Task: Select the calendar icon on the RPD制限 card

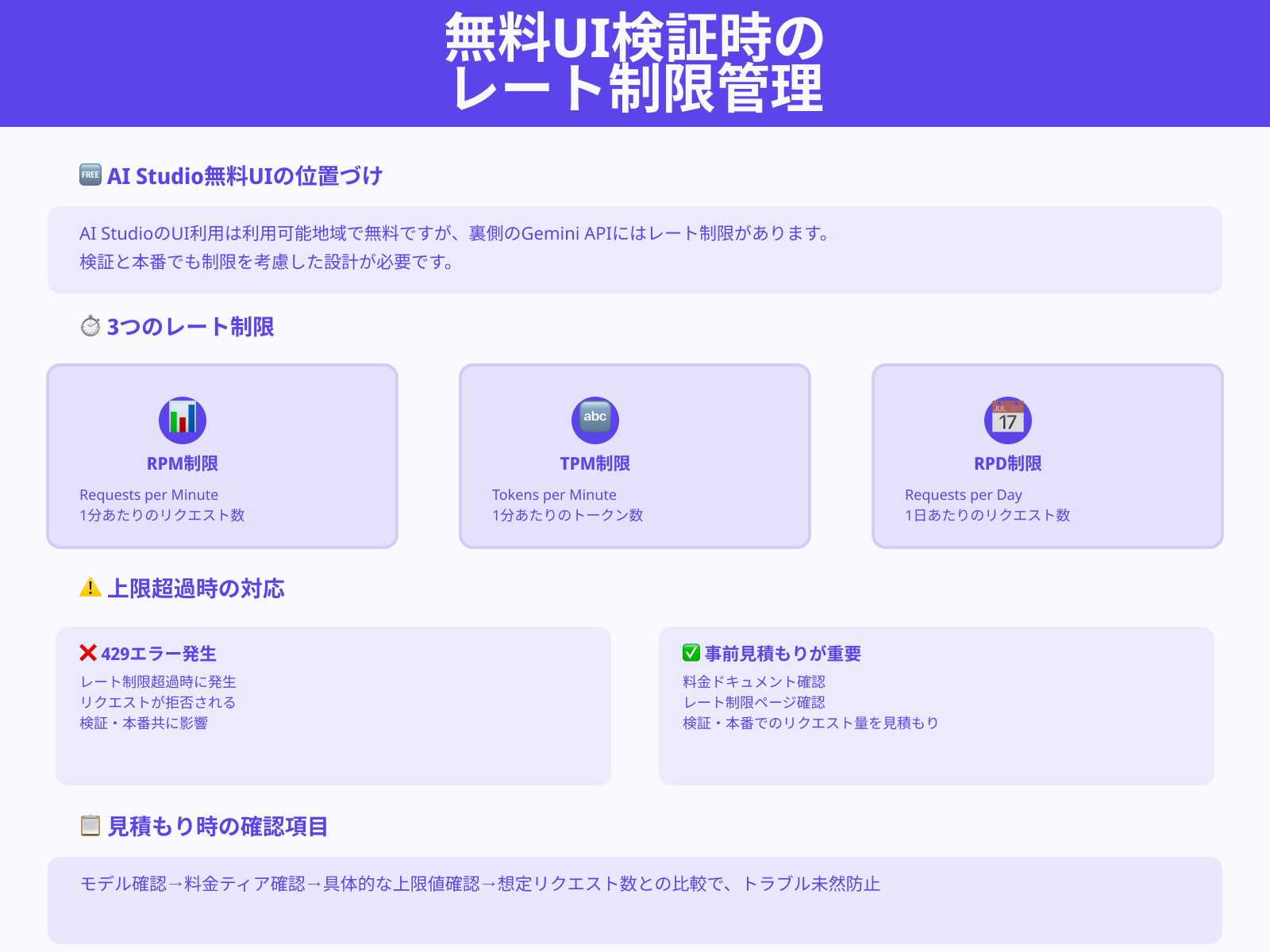Action: point(1007,420)
